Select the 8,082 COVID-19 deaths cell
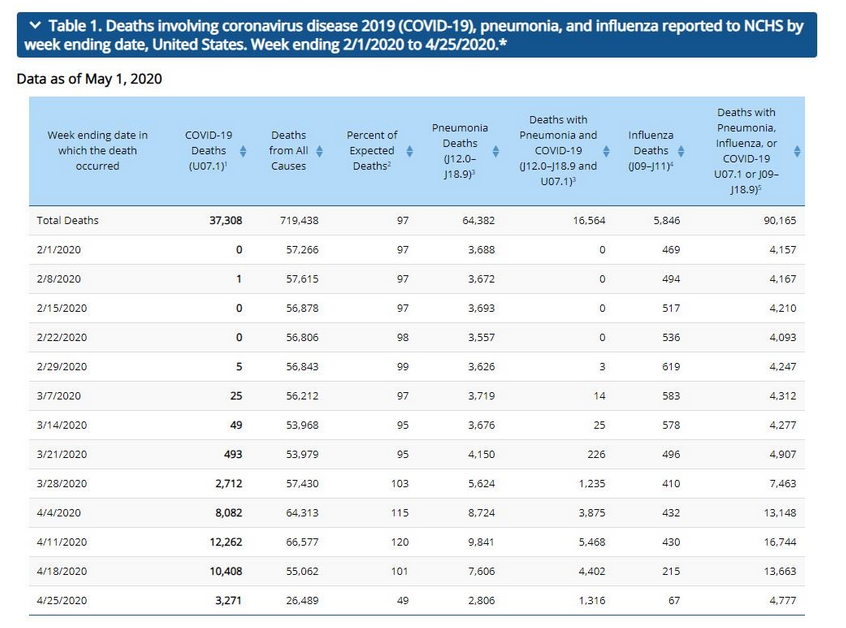 coord(229,513)
